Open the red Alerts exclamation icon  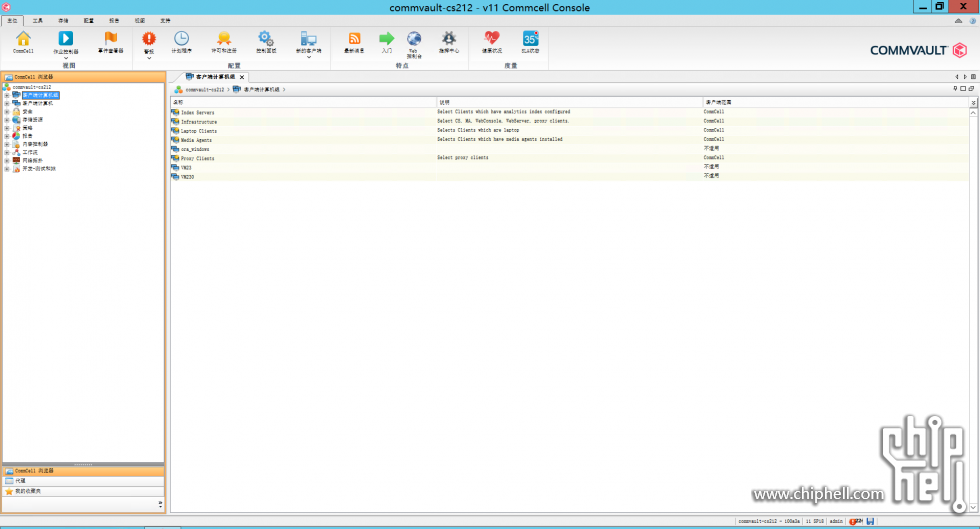click(x=149, y=39)
